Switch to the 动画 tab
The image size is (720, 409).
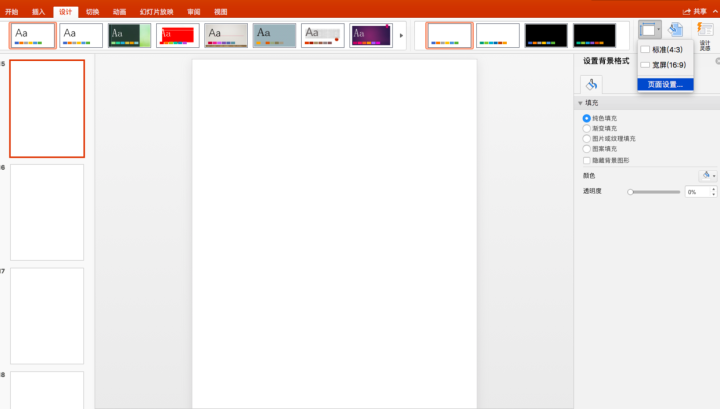tap(119, 12)
